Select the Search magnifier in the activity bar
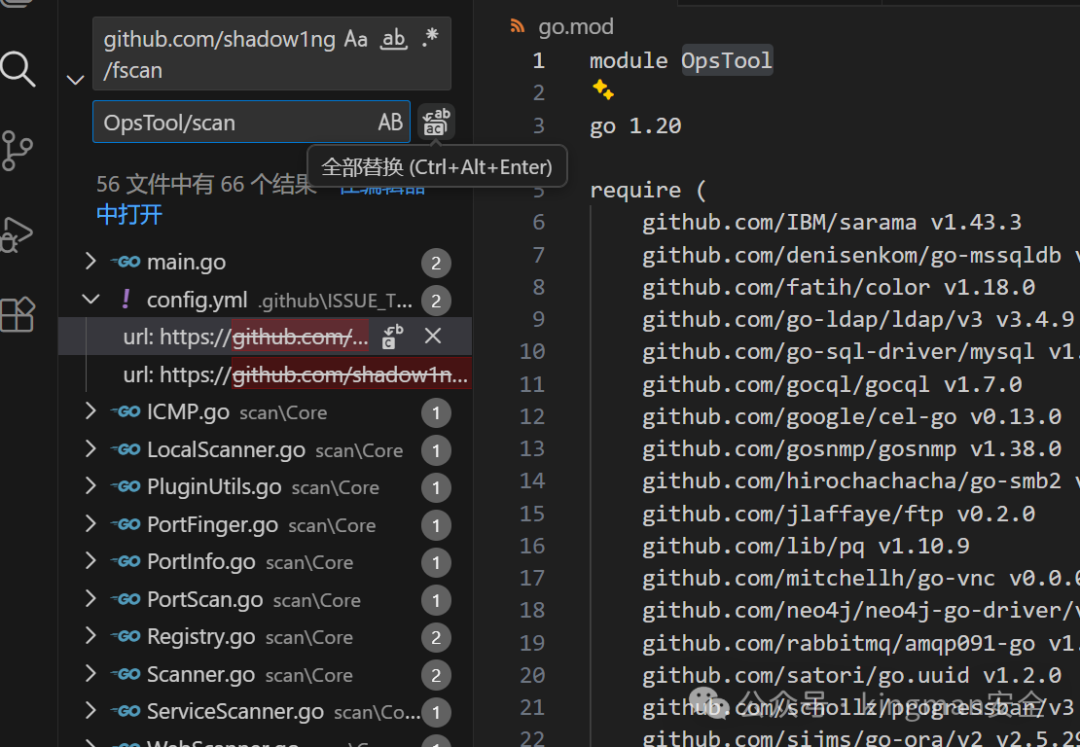The width and height of the screenshot is (1080, 747). 16,70
